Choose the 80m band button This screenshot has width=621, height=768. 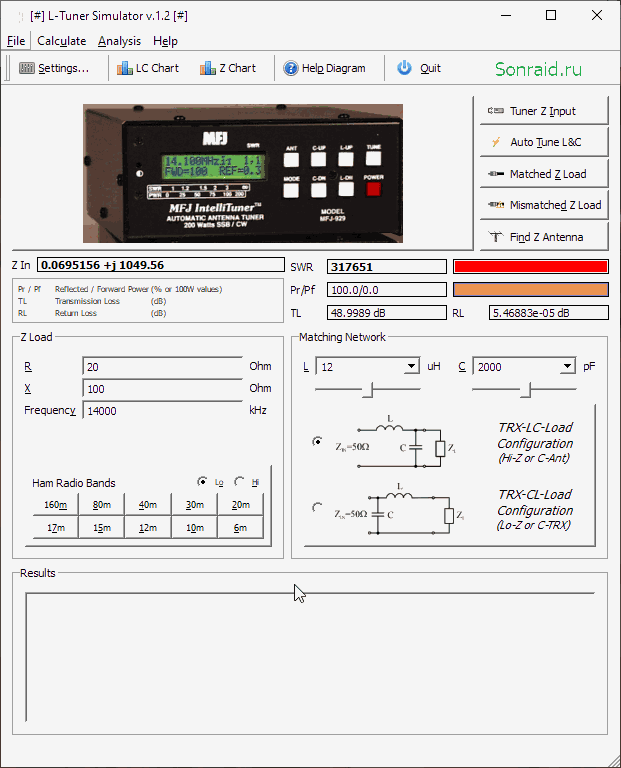102,504
